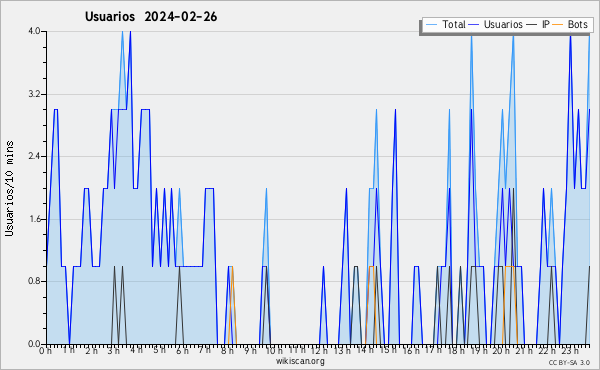Click the '0.8' y-axis value

pos(34,281)
